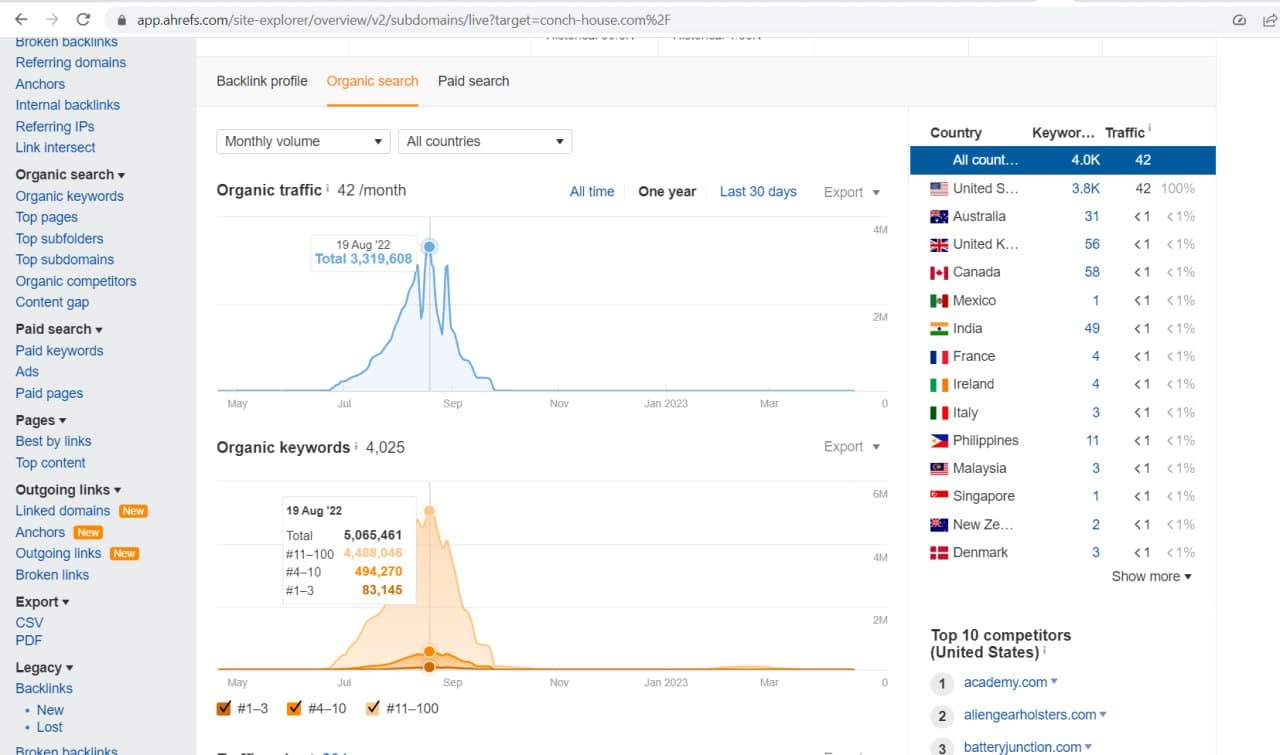Click the United Kingdom flag icon
This screenshot has height=755, width=1280.
(x=939, y=244)
